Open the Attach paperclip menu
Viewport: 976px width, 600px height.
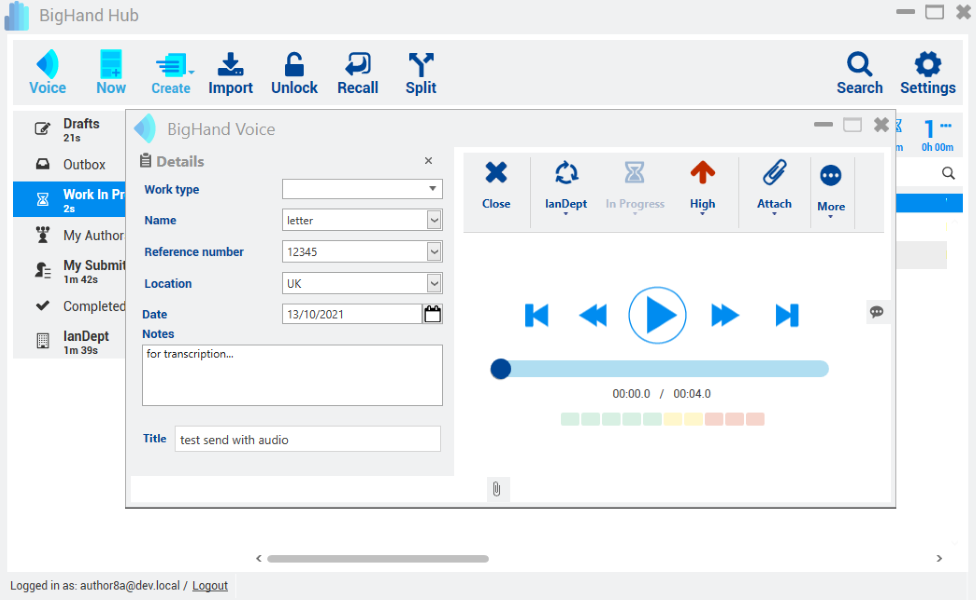point(774,188)
